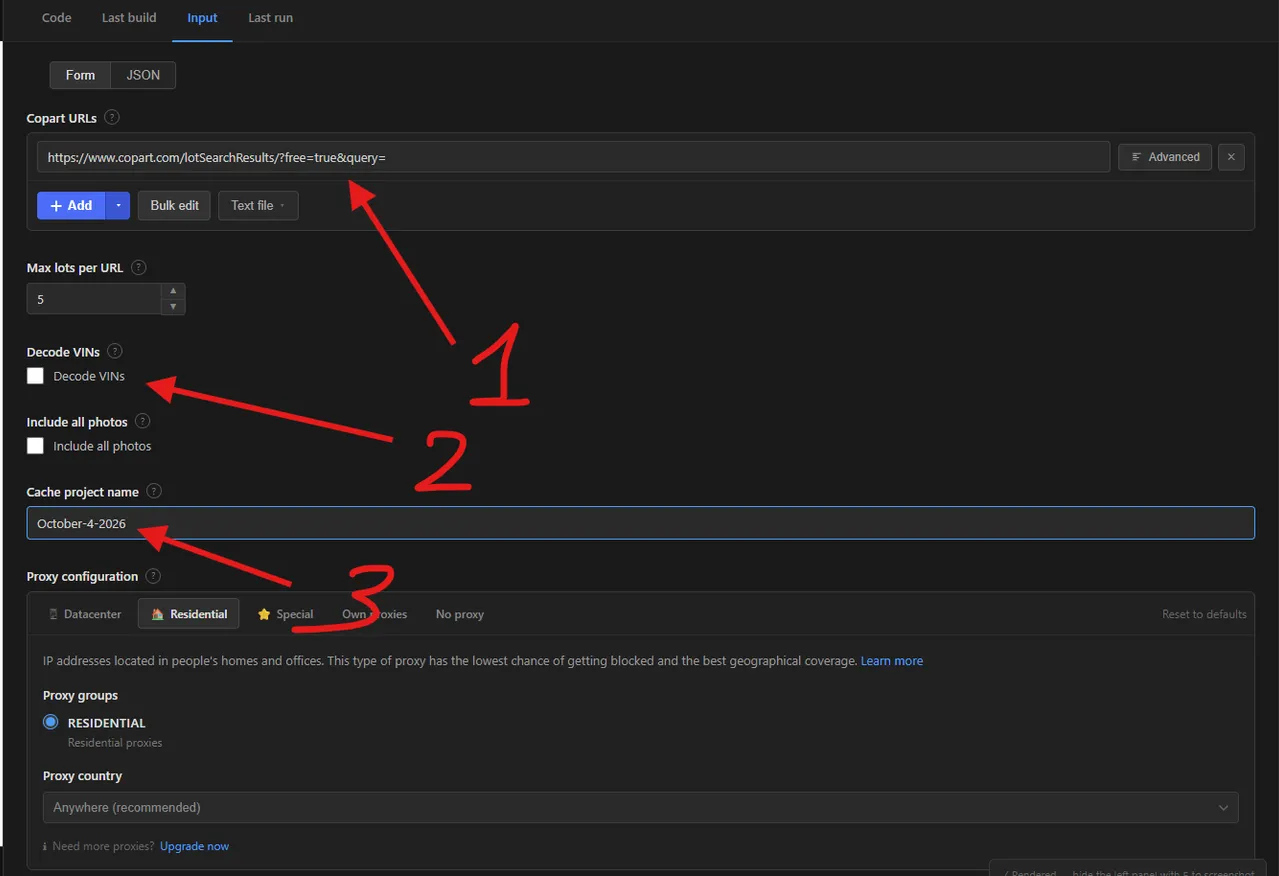Image resolution: width=1279 pixels, height=876 pixels.
Task: Add another Copart URL
Action: click(71, 205)
